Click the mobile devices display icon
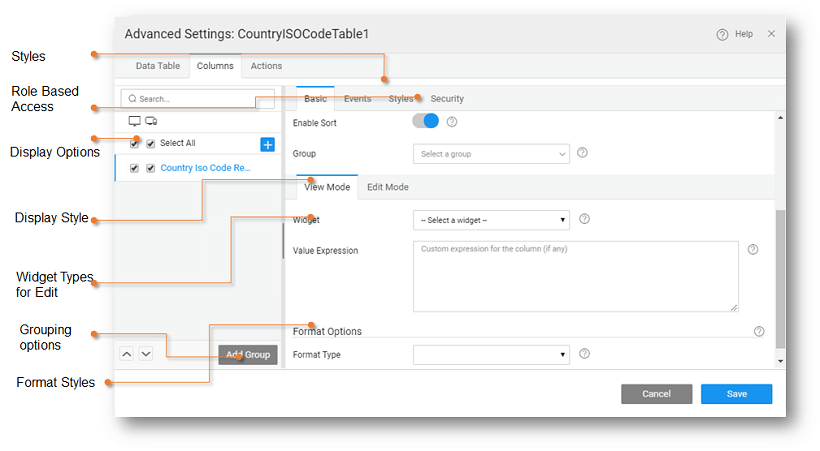 (151, 121)
